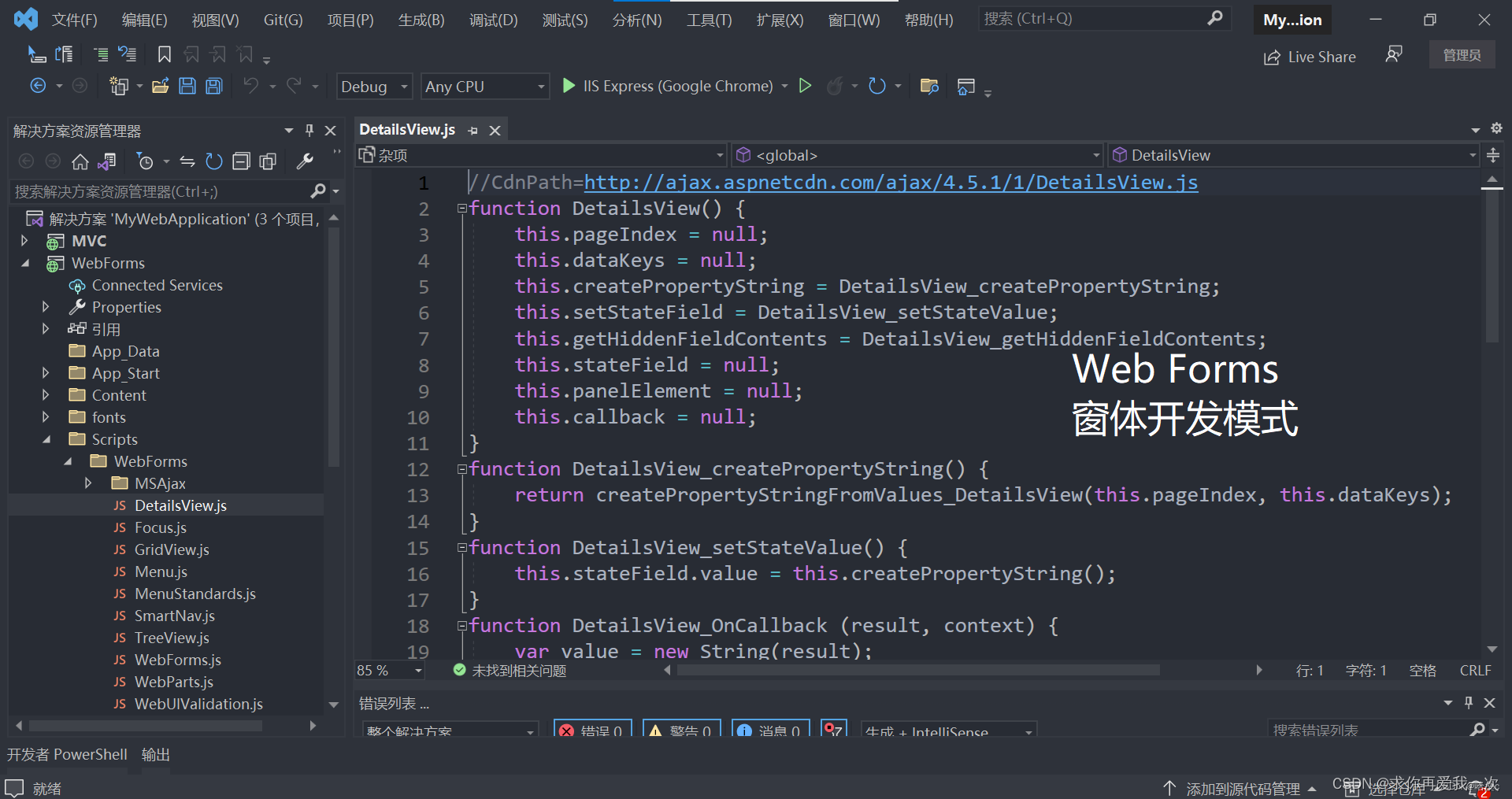Toggle bookmark icon in text toolbar
Image resolution: width=1512 pixels, height=799 pixels.
point(164,54)
